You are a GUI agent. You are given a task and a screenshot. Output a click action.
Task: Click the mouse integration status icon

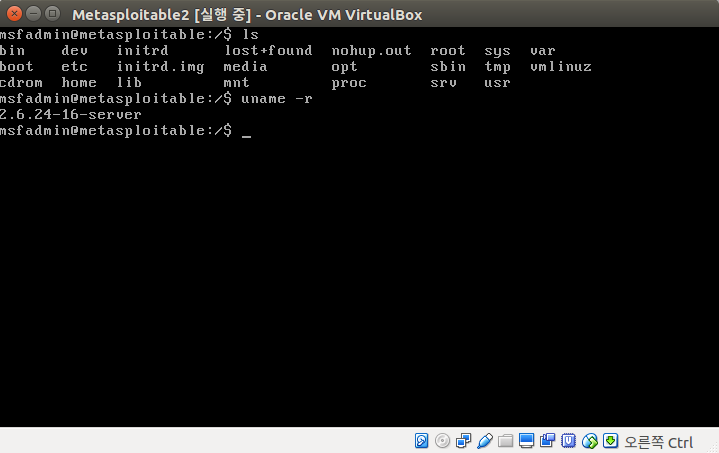coord(590,441)
